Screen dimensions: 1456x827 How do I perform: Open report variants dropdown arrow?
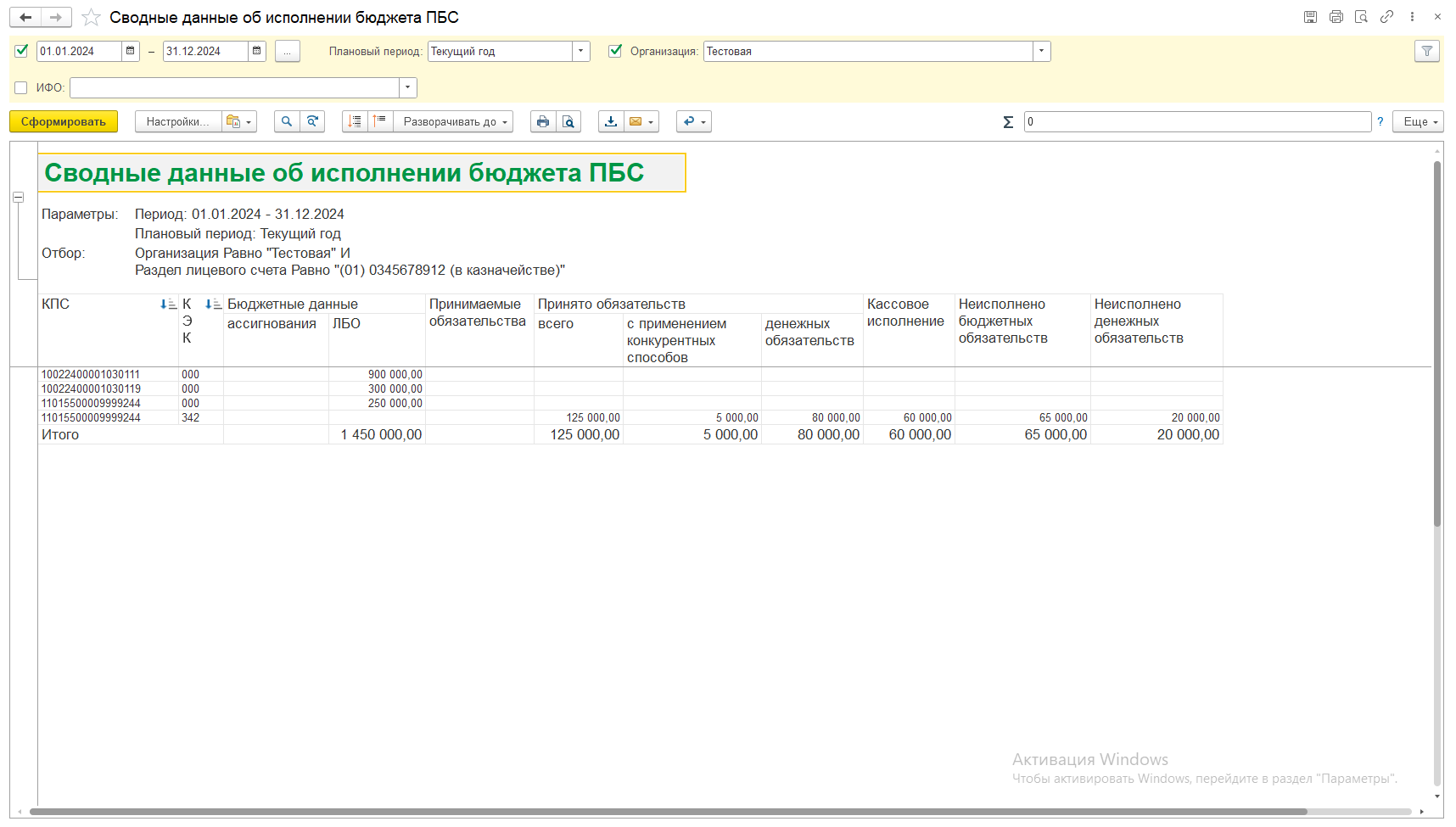249,122
